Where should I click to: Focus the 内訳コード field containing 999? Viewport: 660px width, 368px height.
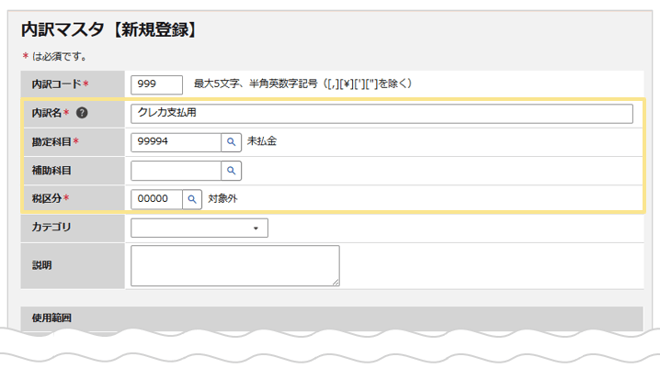point(157,85)
